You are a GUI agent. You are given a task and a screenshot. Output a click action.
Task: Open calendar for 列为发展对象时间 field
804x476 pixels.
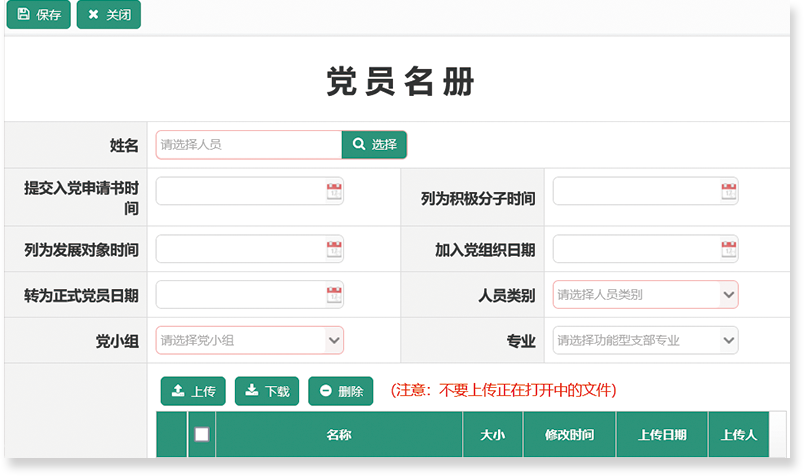click(334, 249)
